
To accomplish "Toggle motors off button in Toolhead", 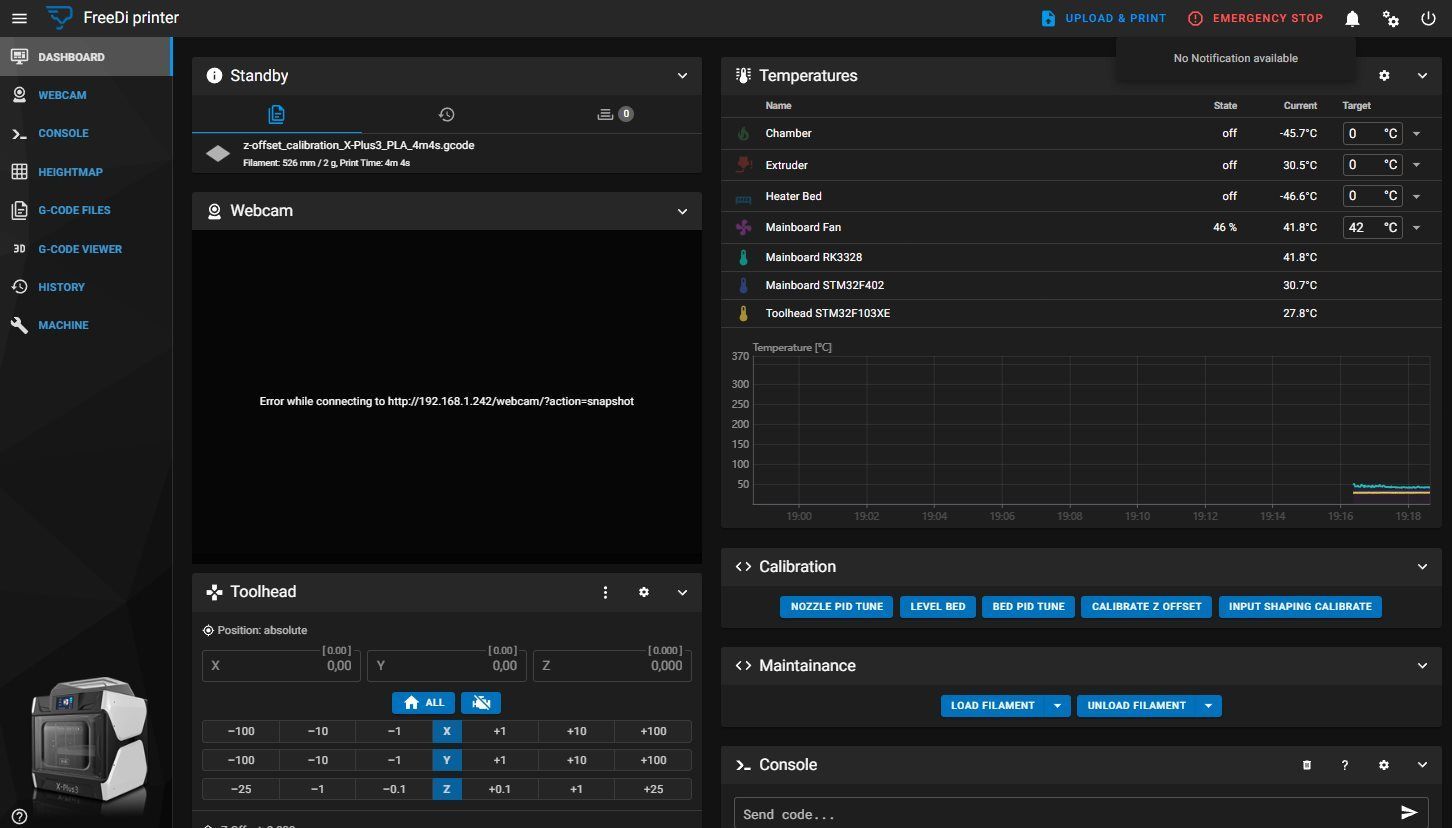I will (x=481, y=702).
